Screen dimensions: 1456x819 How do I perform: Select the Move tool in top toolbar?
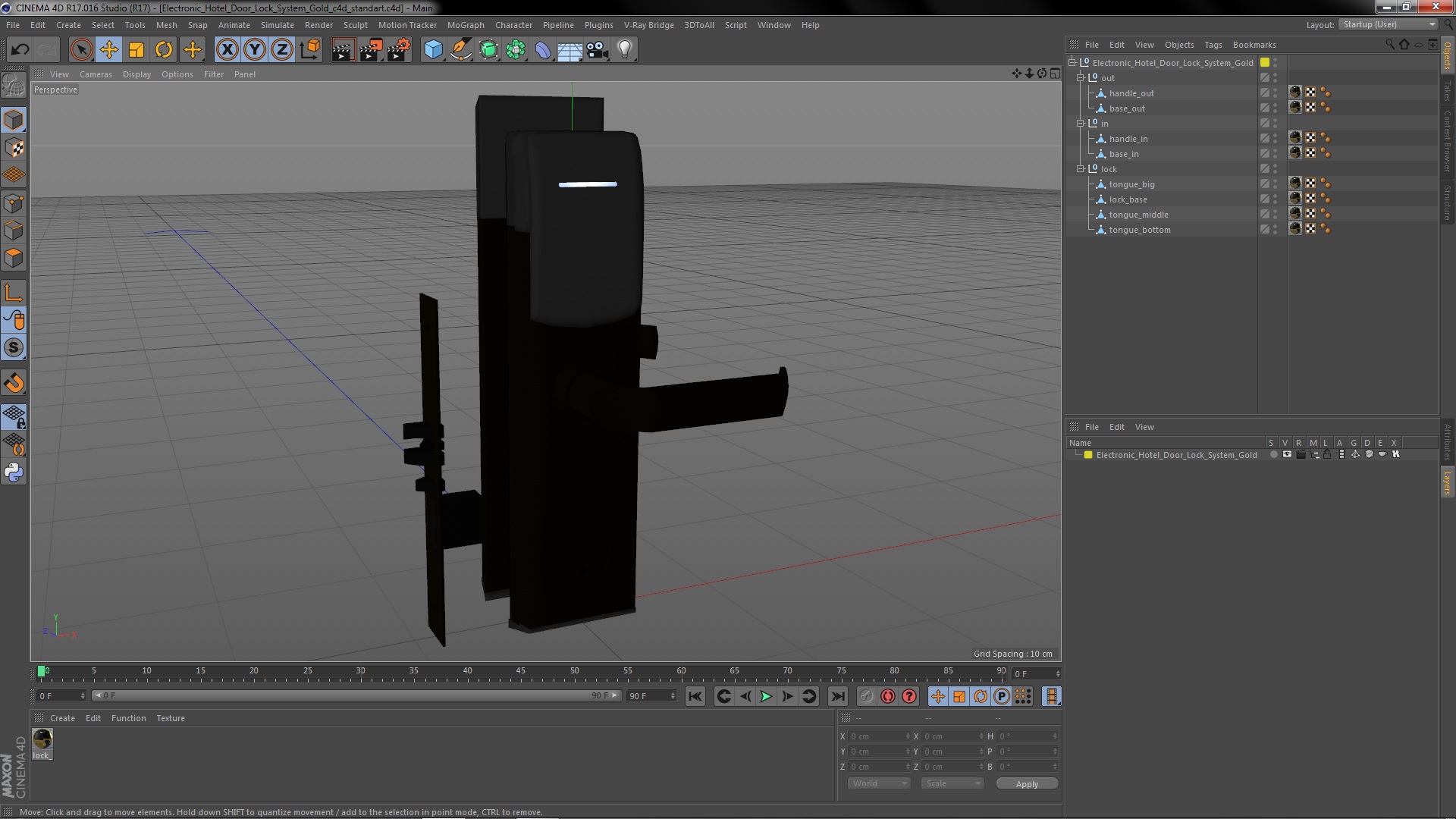click(108, 50)
